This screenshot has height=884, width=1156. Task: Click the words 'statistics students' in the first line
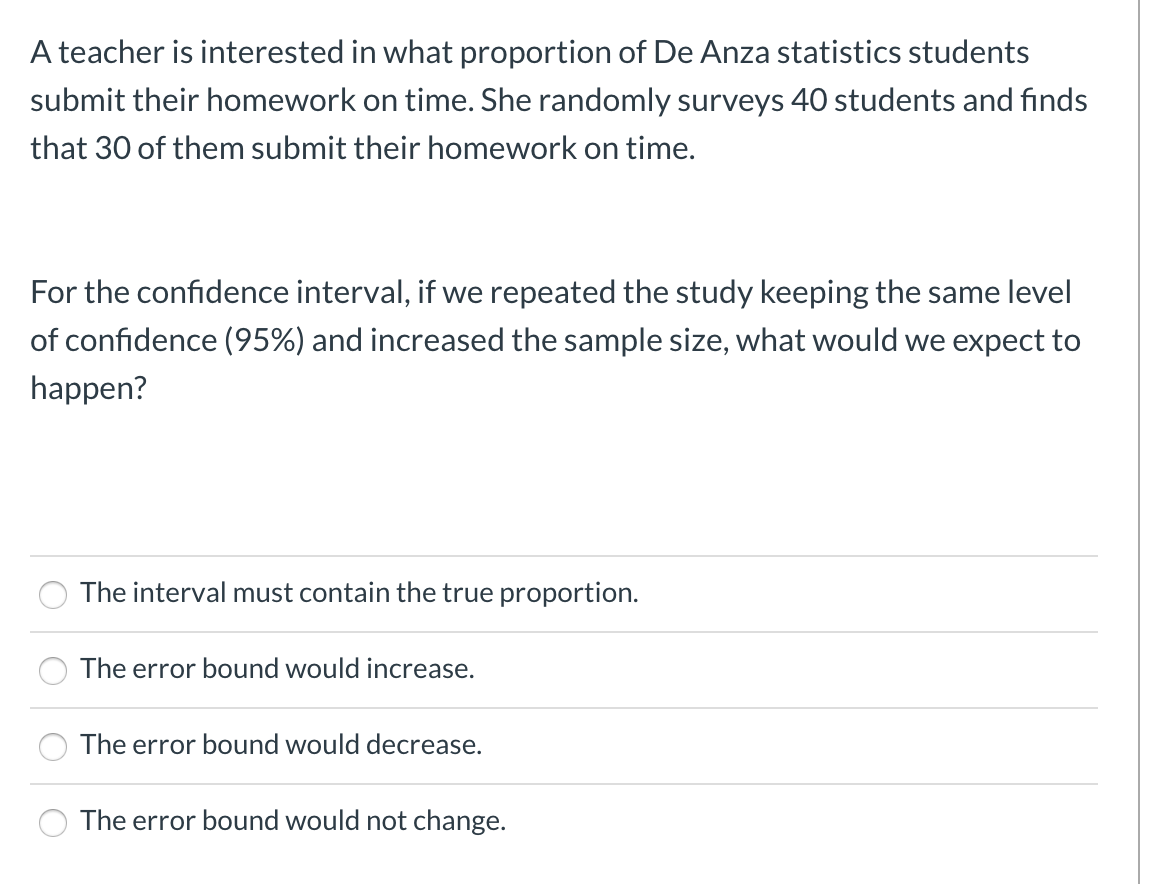point(903,53)
